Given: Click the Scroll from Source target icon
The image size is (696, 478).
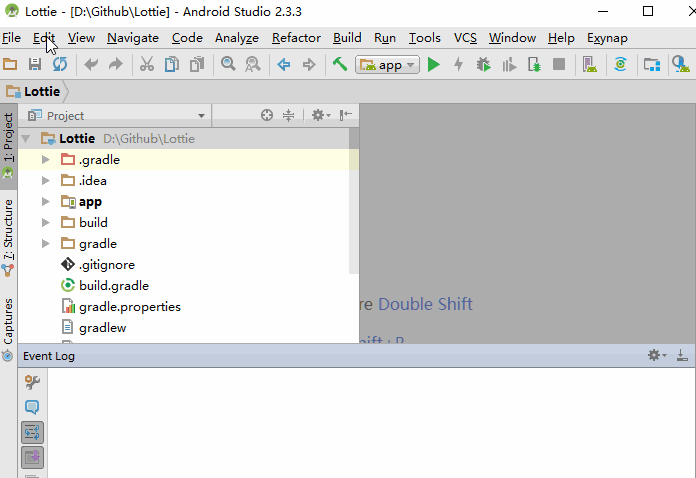Looking at the screenshot, I should [267, 115].
